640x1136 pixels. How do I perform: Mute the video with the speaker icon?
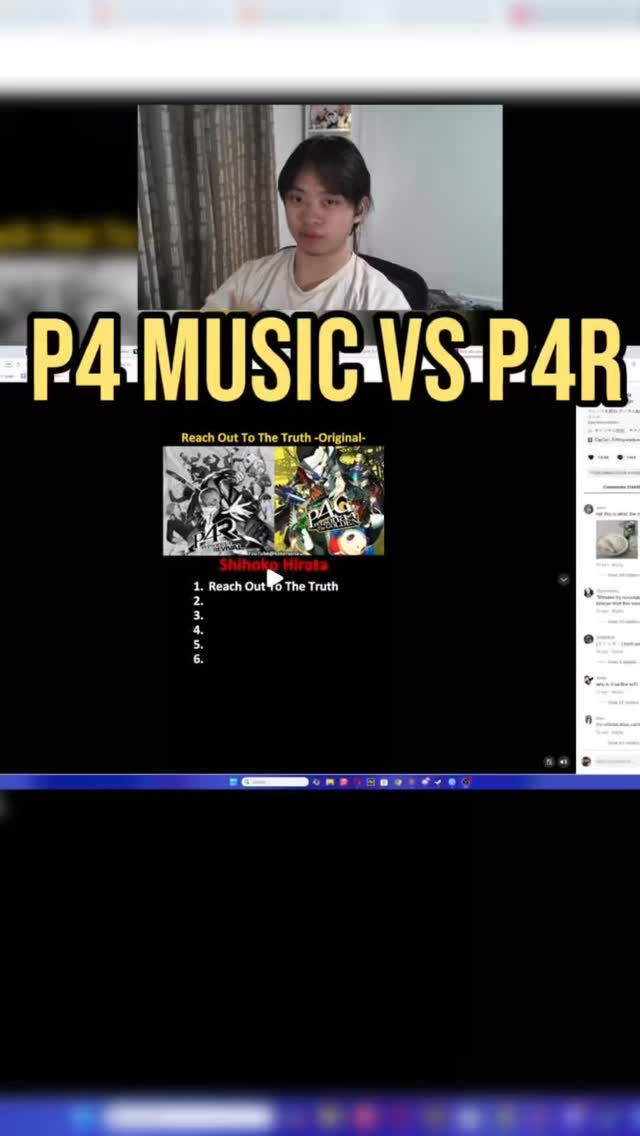click(563, 761)
